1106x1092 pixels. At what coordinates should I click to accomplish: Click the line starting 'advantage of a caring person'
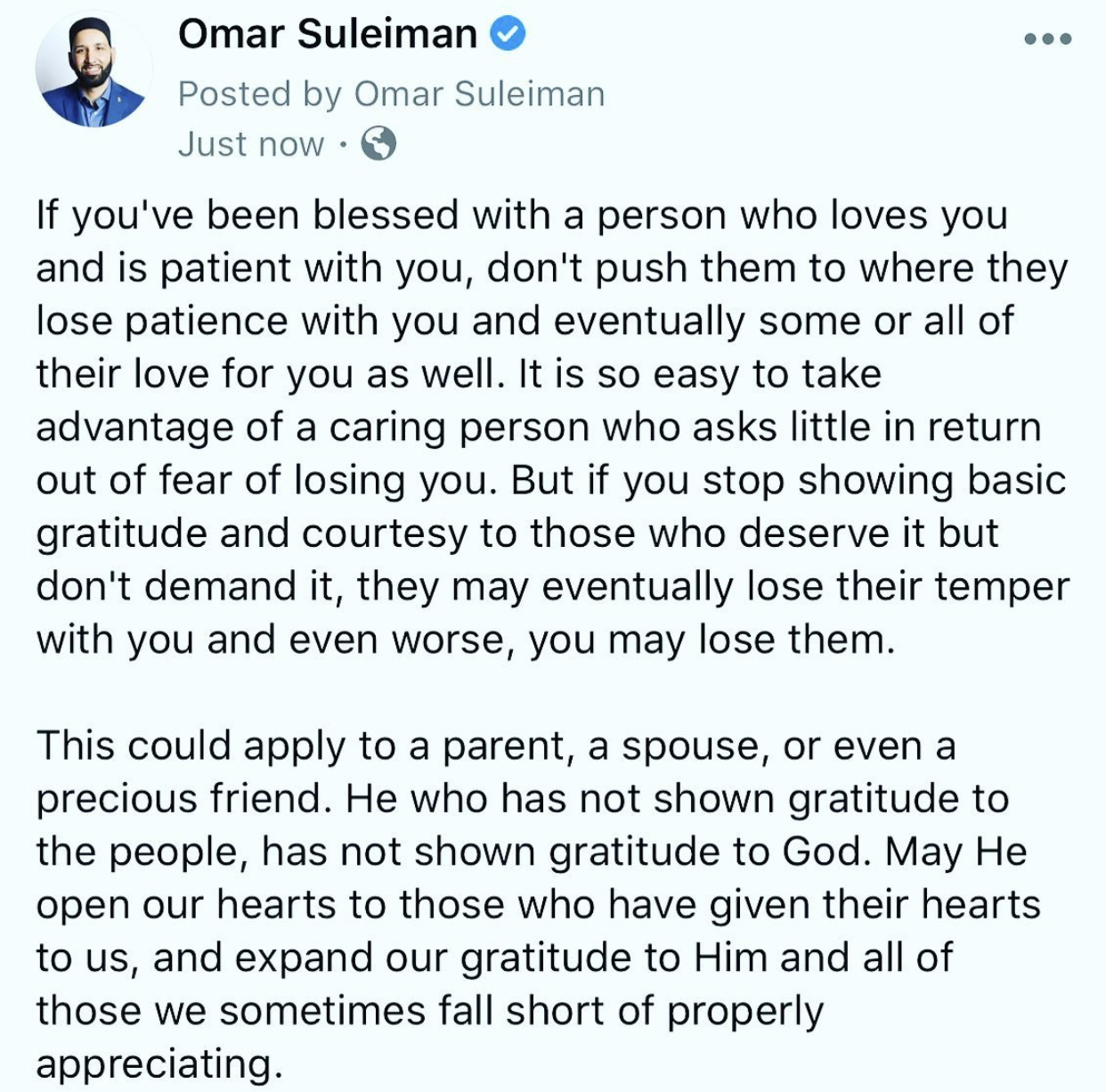point(539,428)
